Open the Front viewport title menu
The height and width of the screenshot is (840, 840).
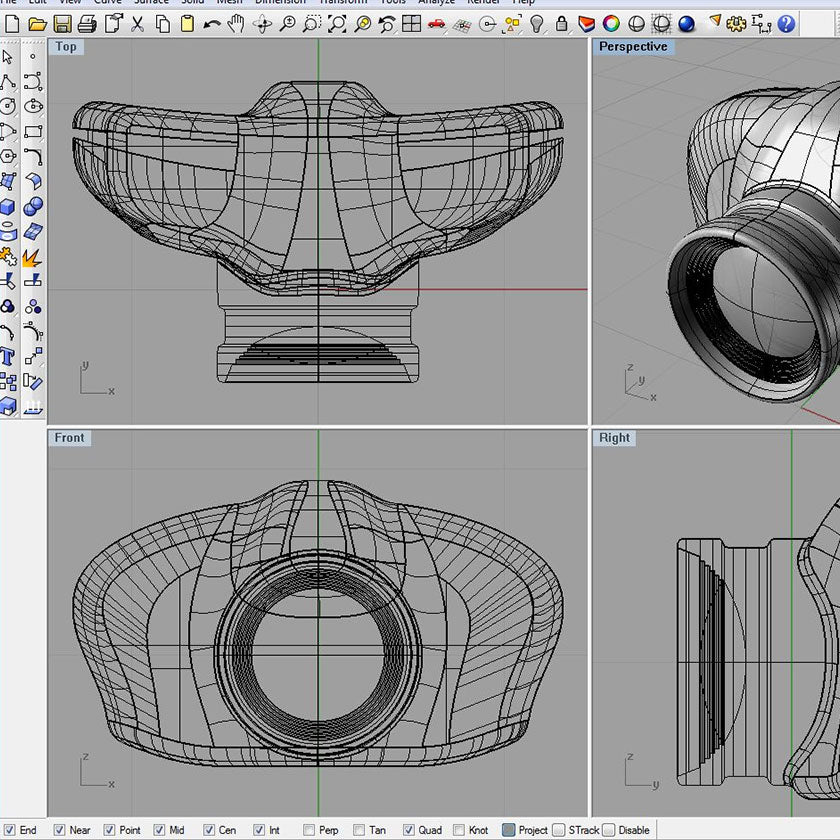click(x=70, y=438)
